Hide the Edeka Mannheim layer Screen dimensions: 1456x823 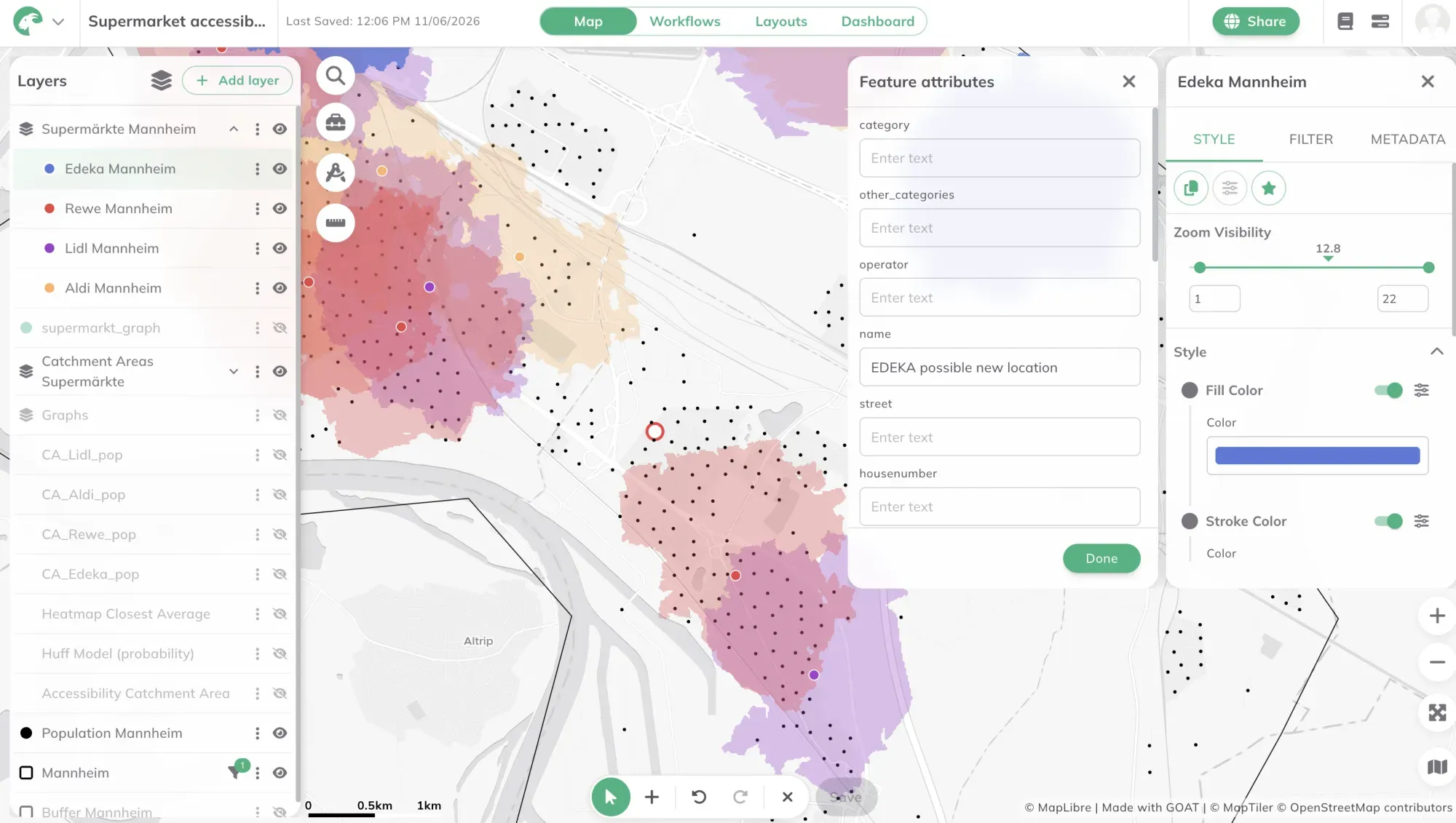coord(280,169)
